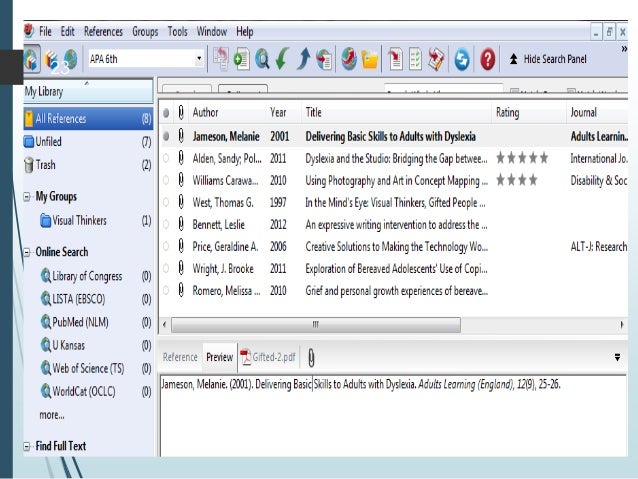The image size is (638, 479).
Task: Click the Insert Citation toolbar icon
Action: pos(395,59)
